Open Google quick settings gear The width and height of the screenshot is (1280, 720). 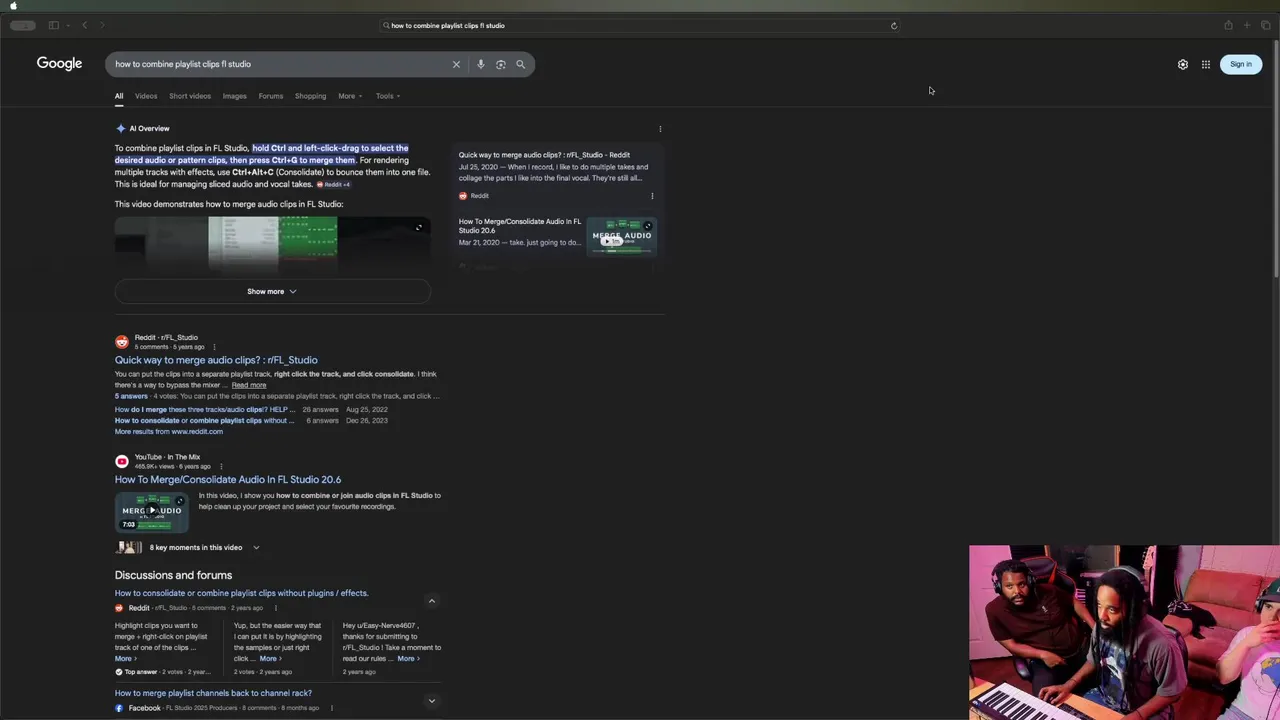(x=1183, y=64)
